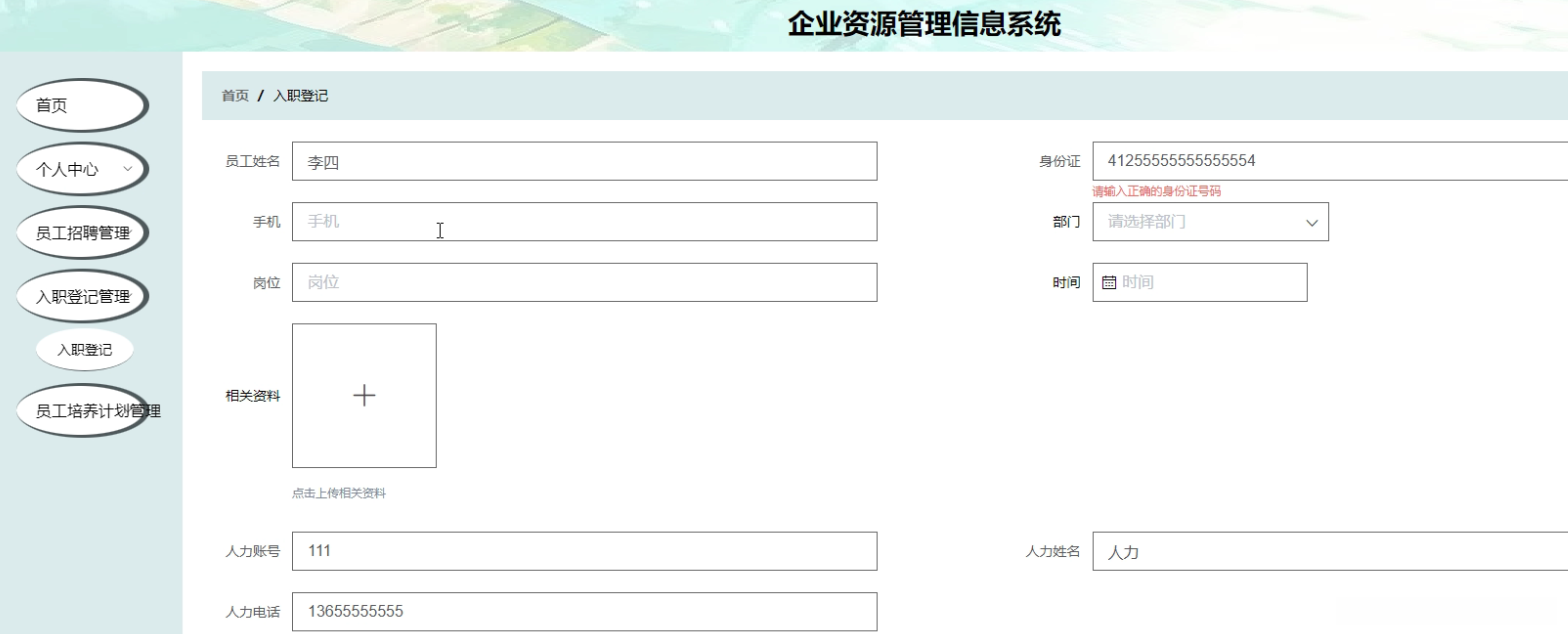The image size is (1568, 634).
Task: Focus the 人力电话 input field
Action: (585, 612)
